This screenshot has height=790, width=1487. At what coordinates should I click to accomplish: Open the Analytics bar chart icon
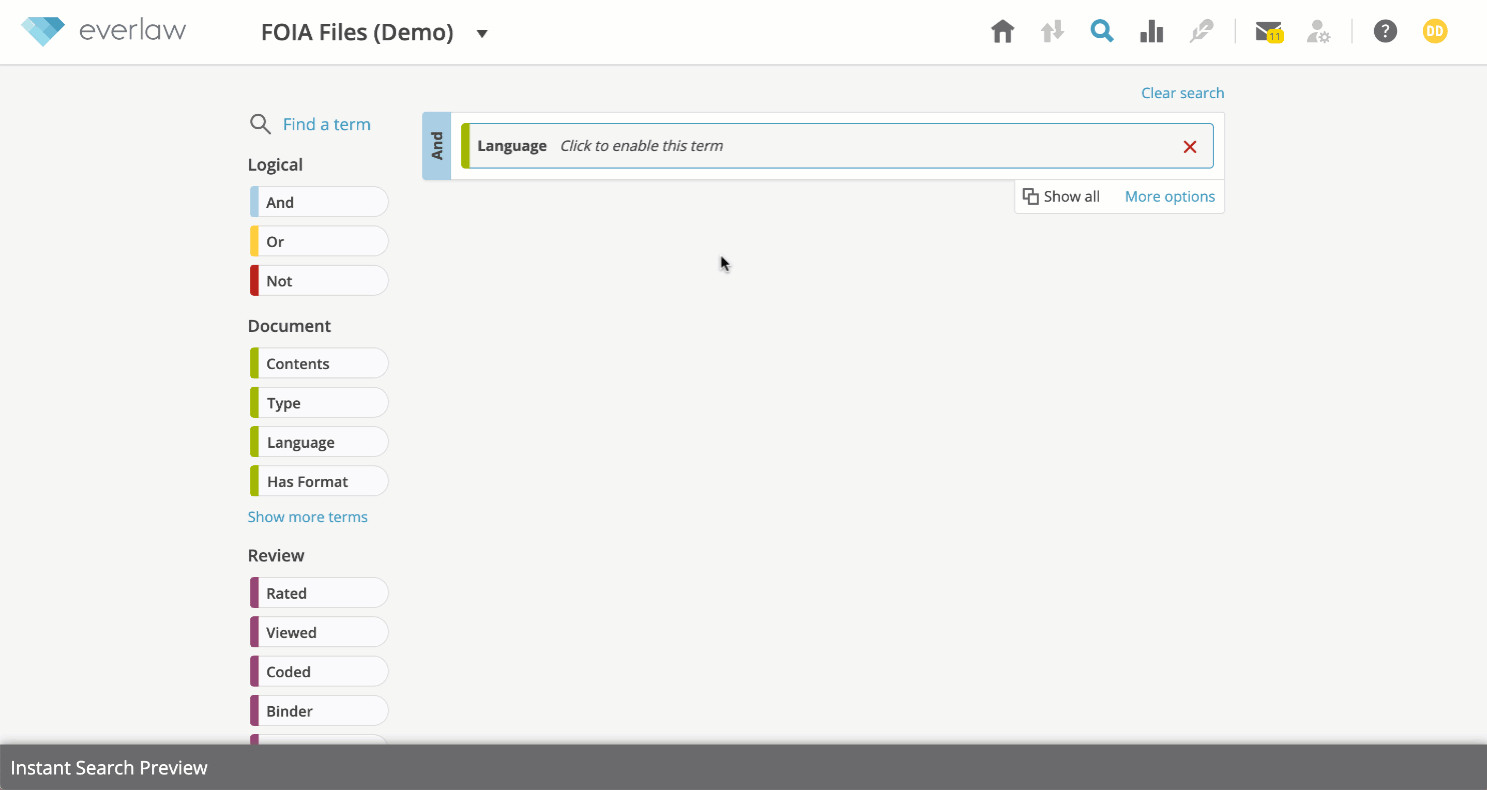tap(1152, 32)
